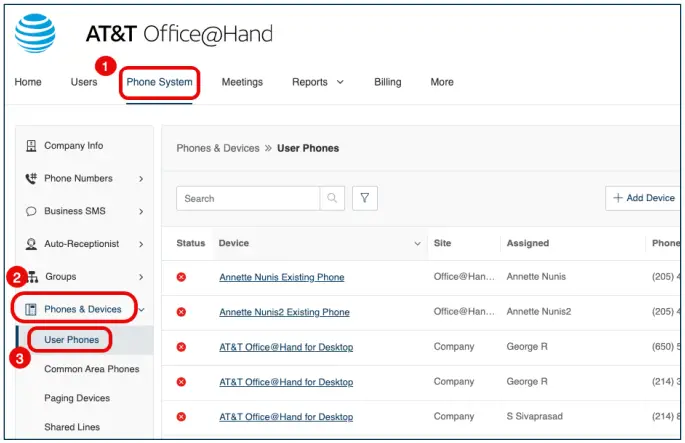This screenshot has width=685, height=443.
Task: Select Auto-Receptionist in sidebar
Action: click(82, 244)
